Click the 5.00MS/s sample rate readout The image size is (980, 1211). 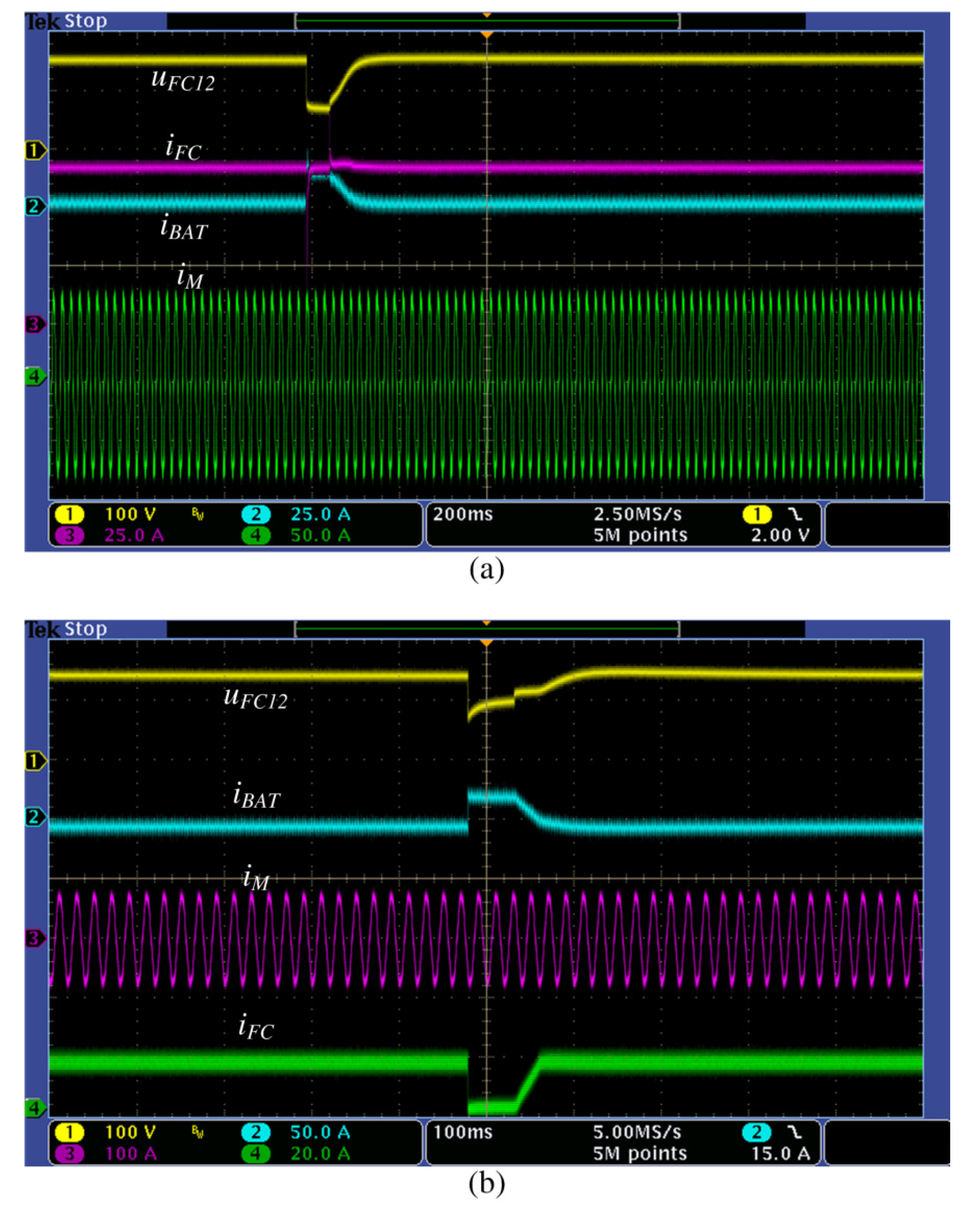(x=637, y=1132)
